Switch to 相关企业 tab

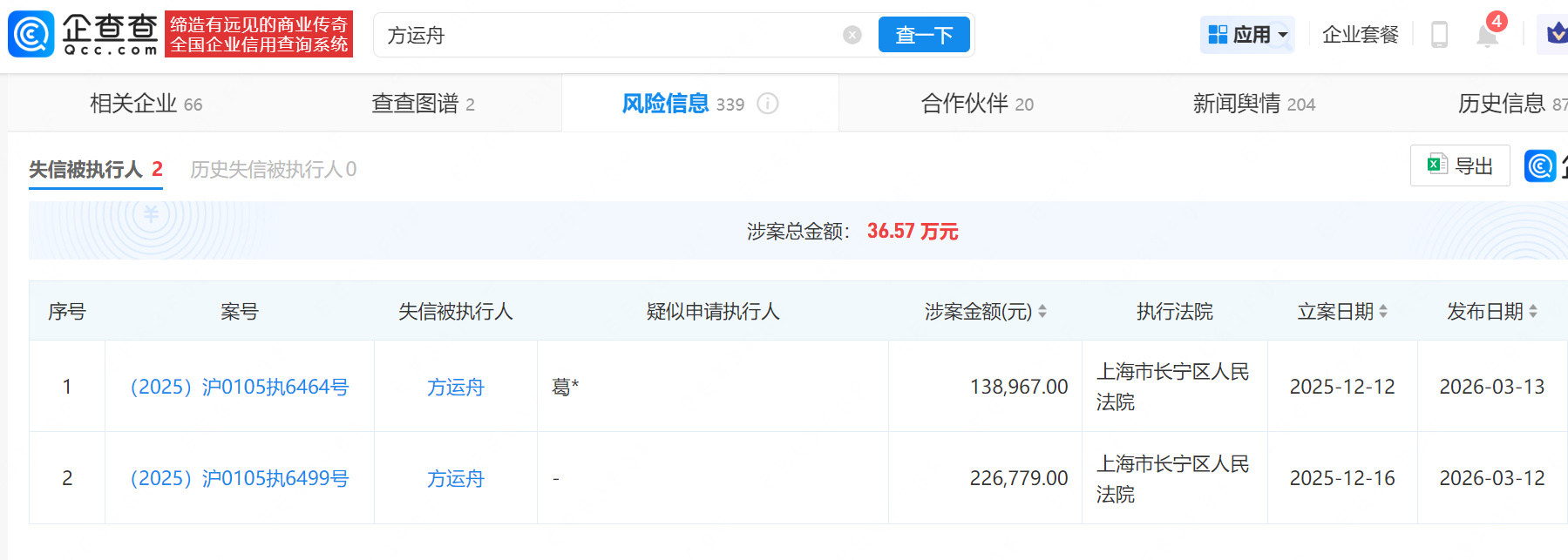[x=146, y=104]
